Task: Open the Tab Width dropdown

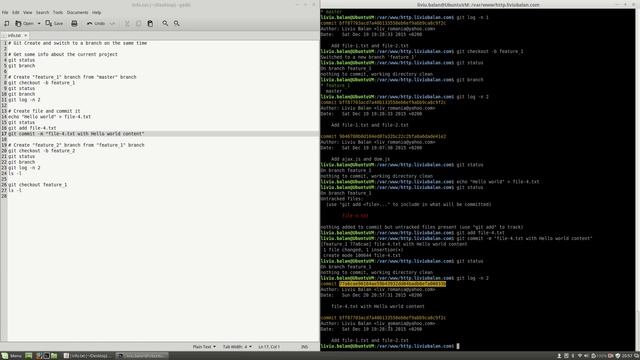Action: tap(237, 347)
